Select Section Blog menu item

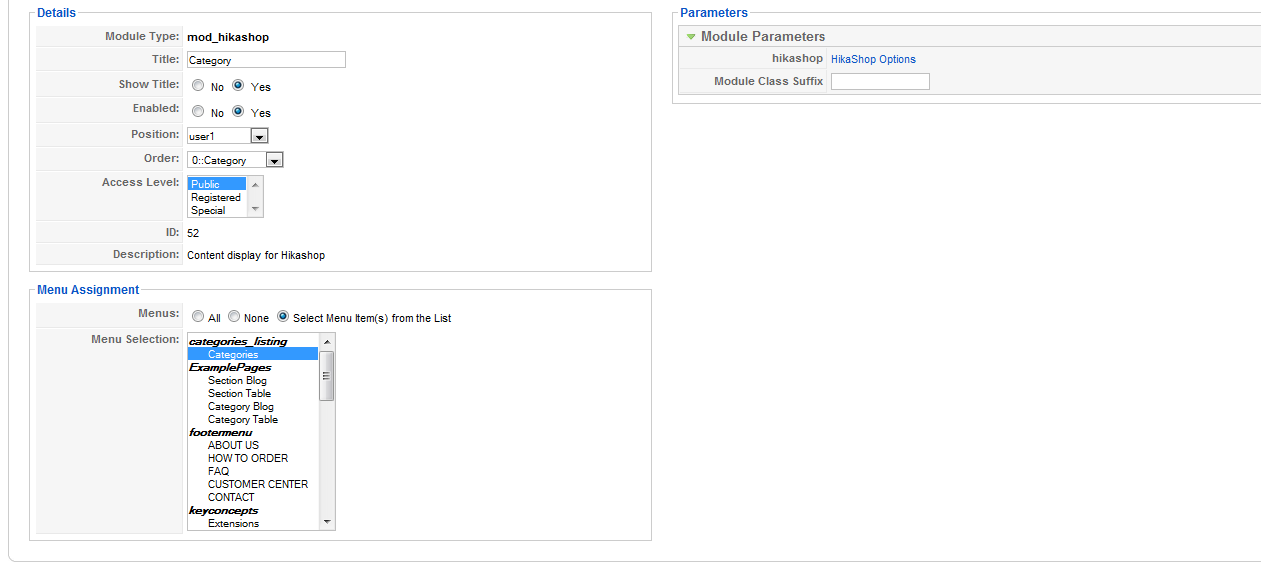[x=237, y=380]
